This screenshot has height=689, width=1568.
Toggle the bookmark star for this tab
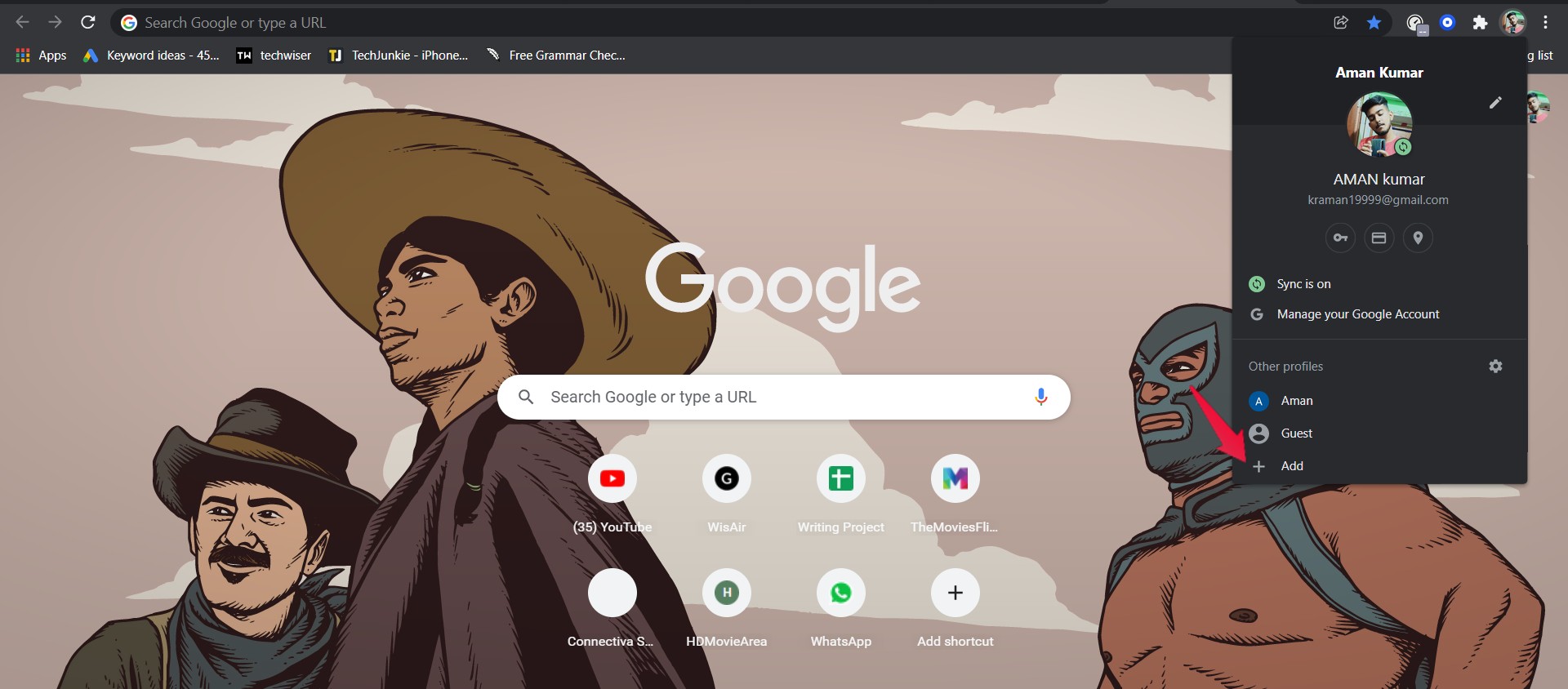(1374, 22)
